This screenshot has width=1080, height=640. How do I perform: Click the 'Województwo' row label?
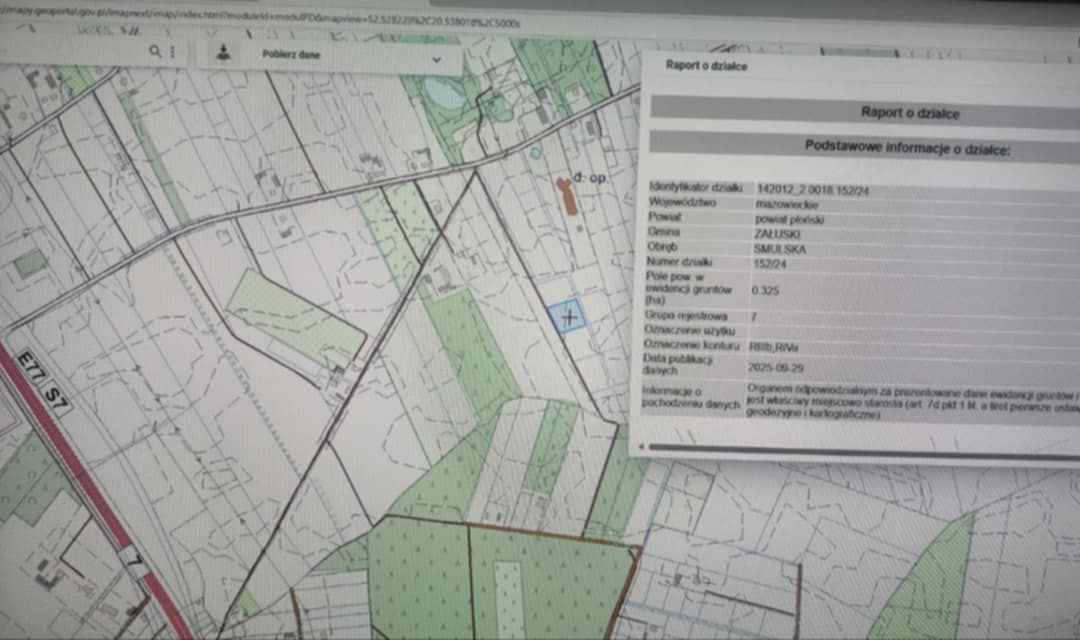coord(682,202)
